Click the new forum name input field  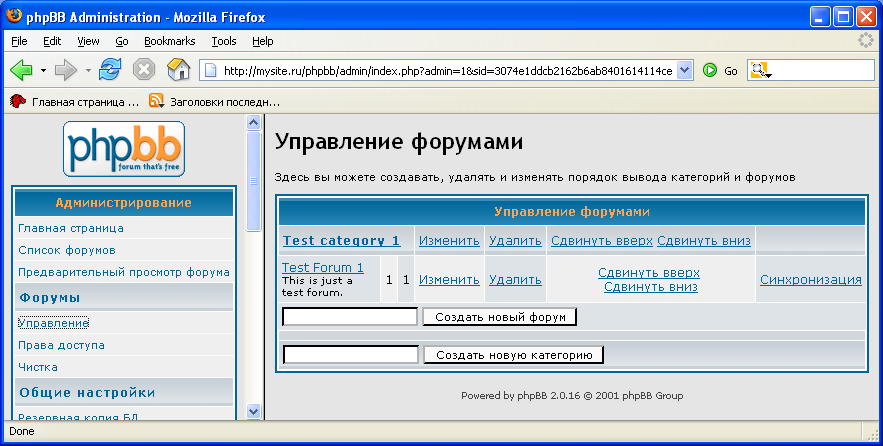click(x=350, y=316)
